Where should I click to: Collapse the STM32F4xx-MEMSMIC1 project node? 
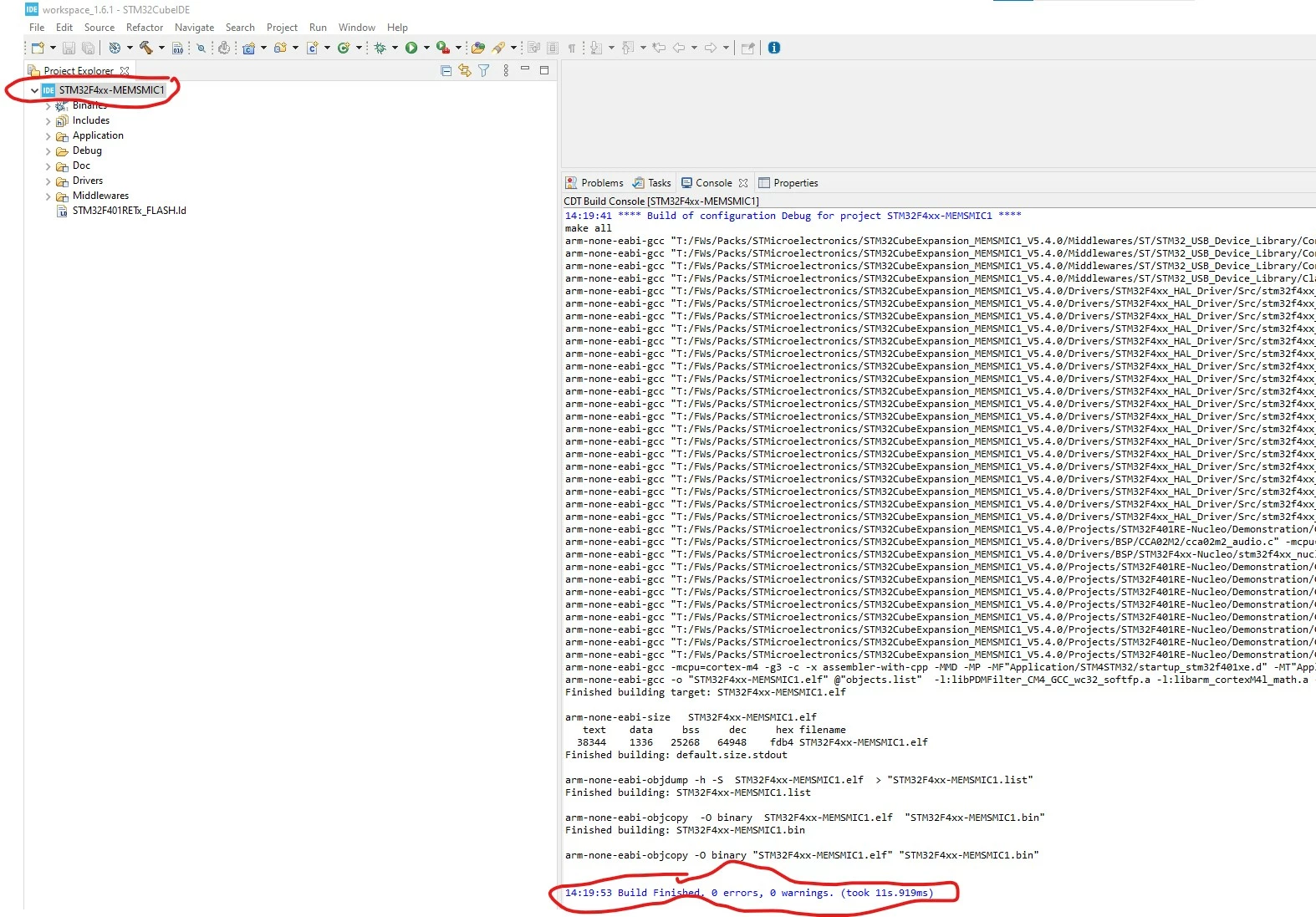(34, 90)
